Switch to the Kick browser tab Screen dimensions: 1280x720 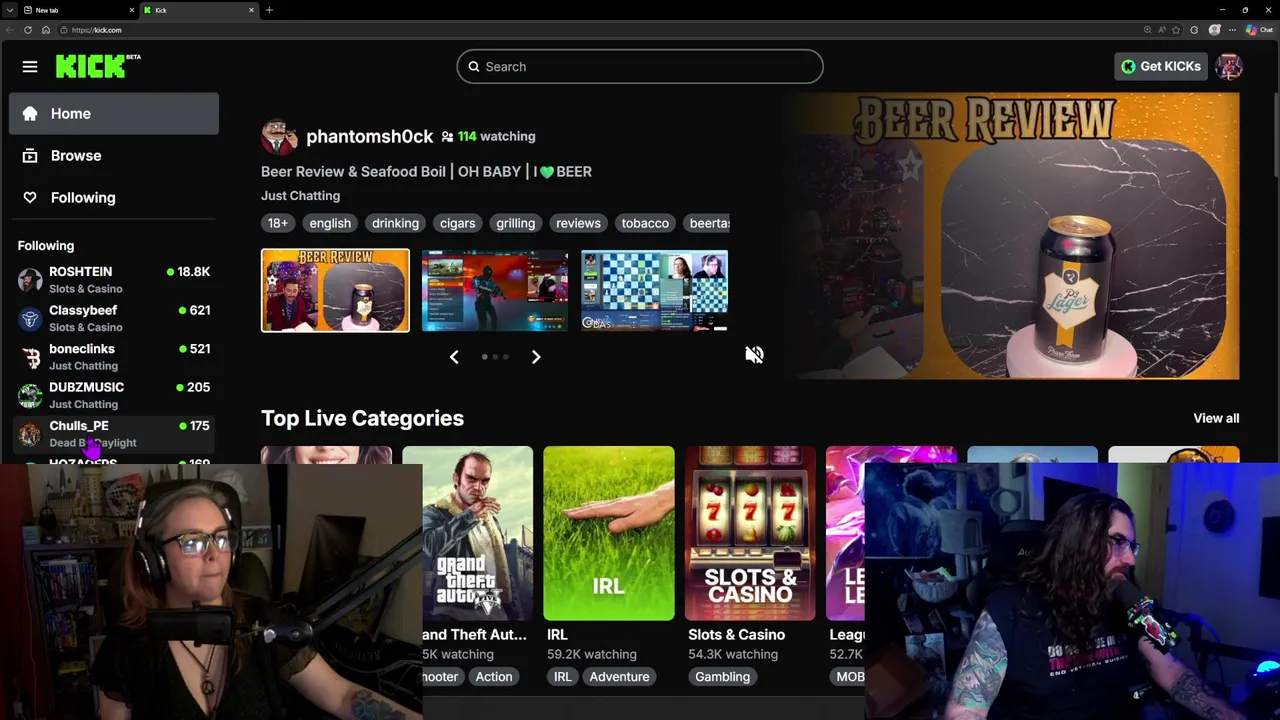coord(198,10)
